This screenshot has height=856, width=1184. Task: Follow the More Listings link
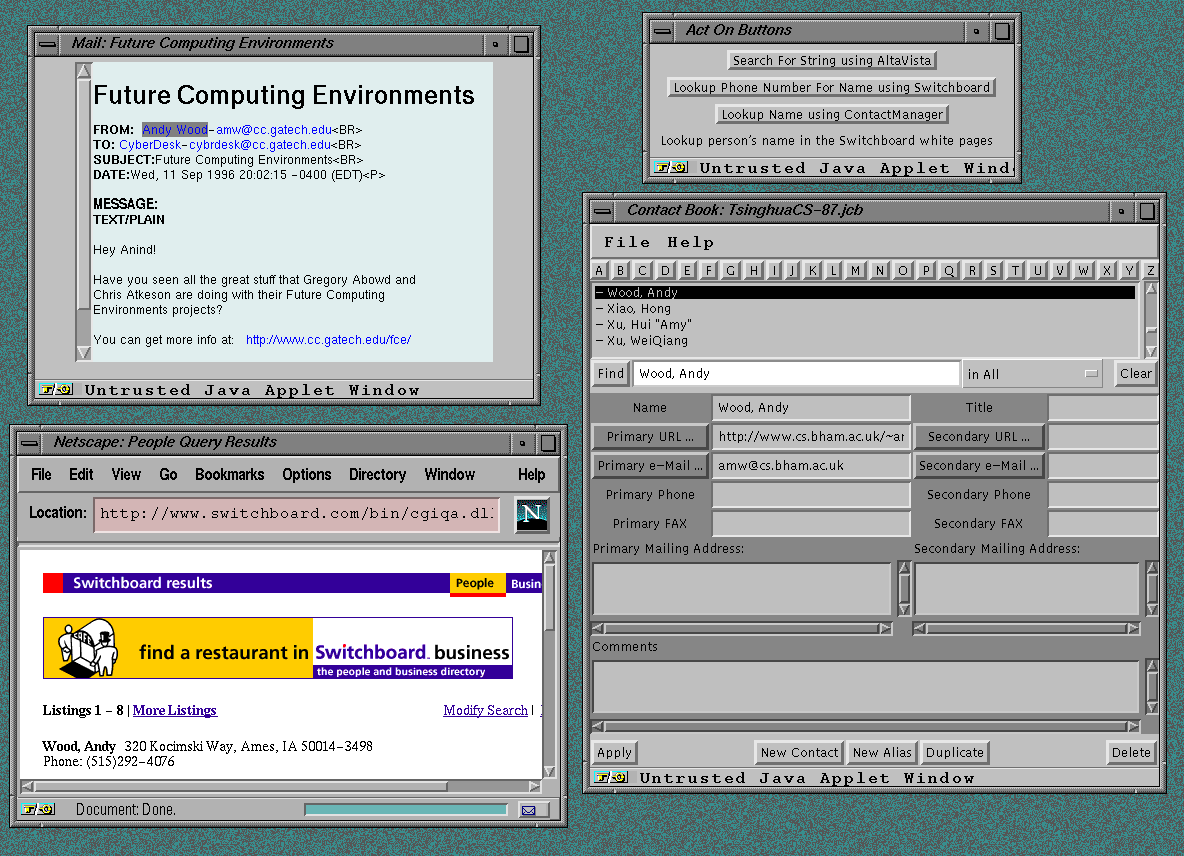(x=175, y=711)
